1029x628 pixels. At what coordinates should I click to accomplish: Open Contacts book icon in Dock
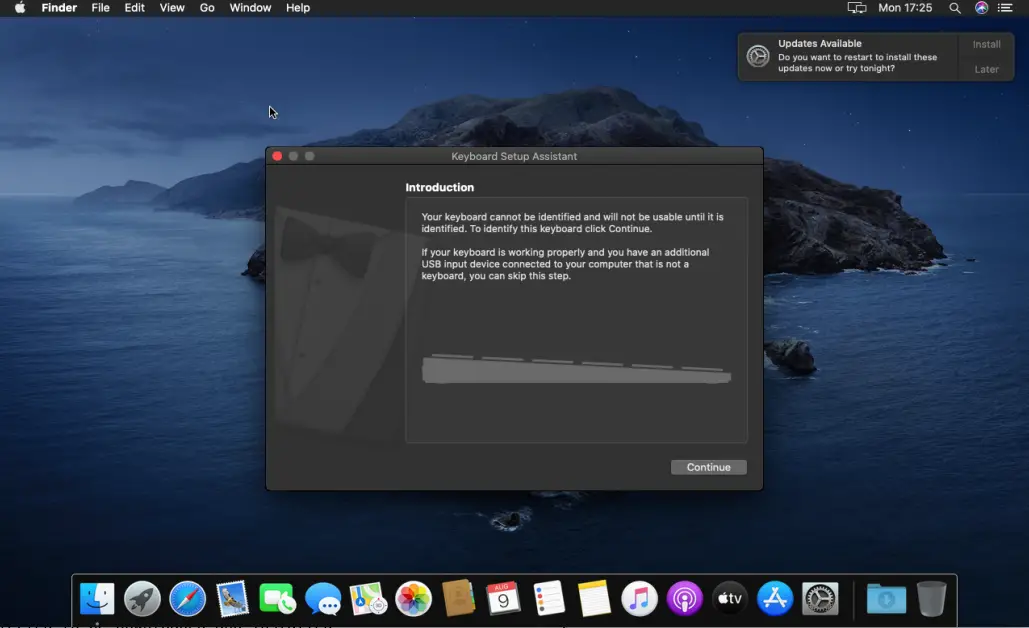[x=458, y=598]
